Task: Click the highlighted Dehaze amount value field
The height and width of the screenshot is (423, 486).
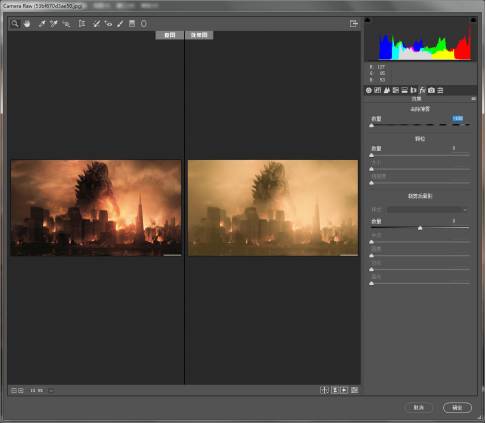Action: pyautogui.click(x=458, y=118)
